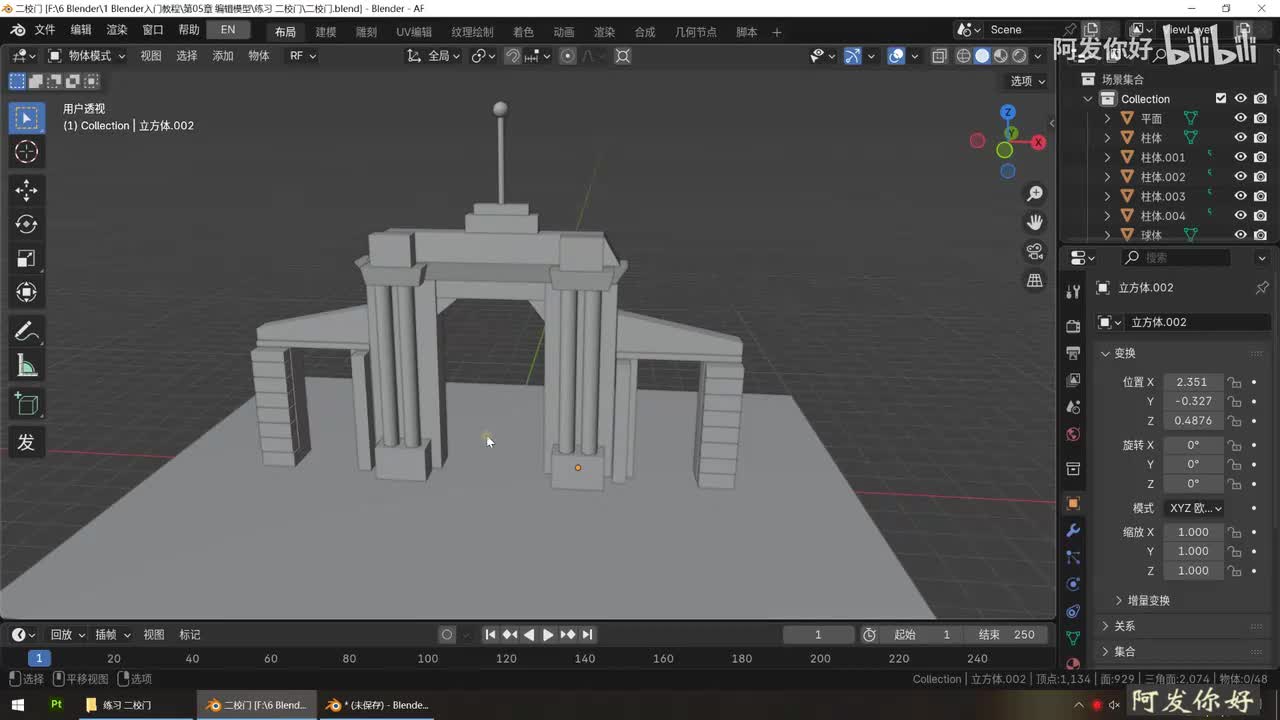1280x720 pixels.
Task: Select the Move tool in left toolbar
Action: tap(27, 190)
